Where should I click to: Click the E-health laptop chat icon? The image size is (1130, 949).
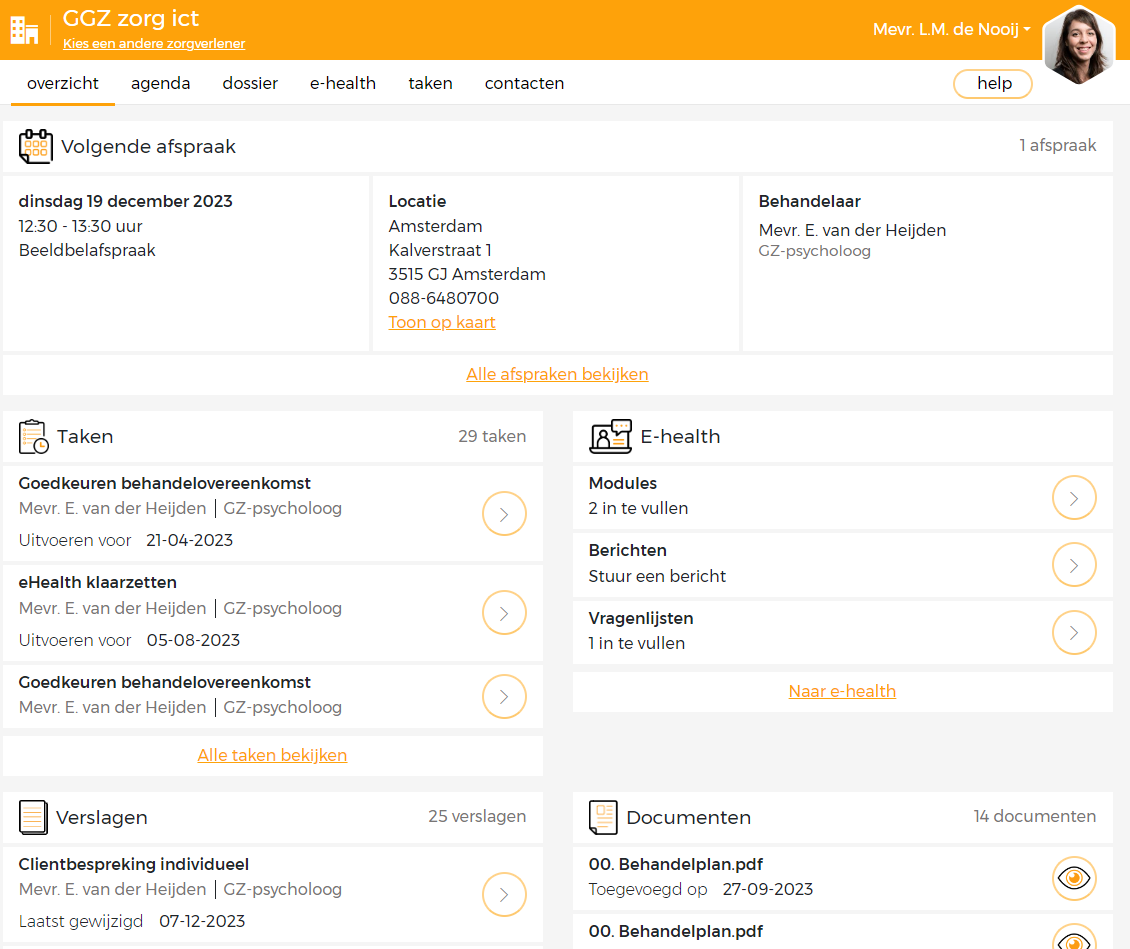click(x=610, y=437)
